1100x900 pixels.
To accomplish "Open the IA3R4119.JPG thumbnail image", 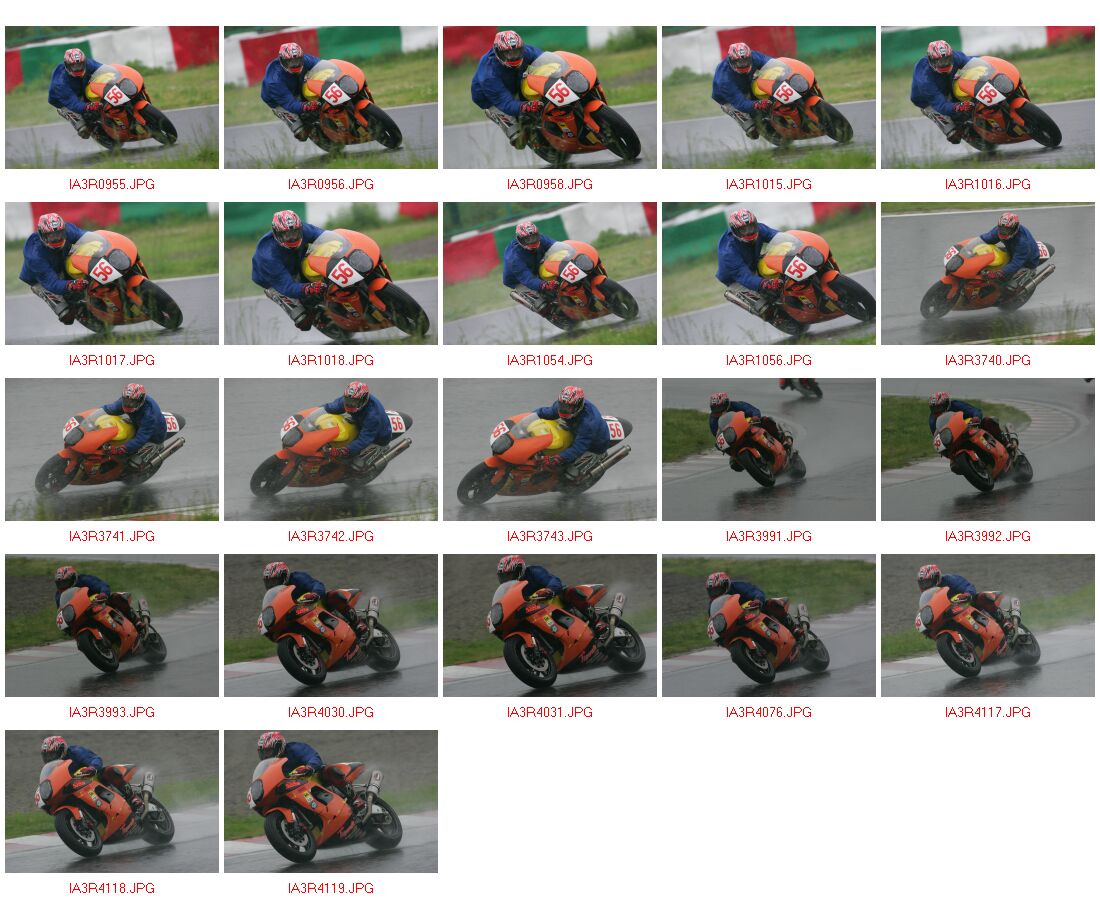I will [330, 802].
